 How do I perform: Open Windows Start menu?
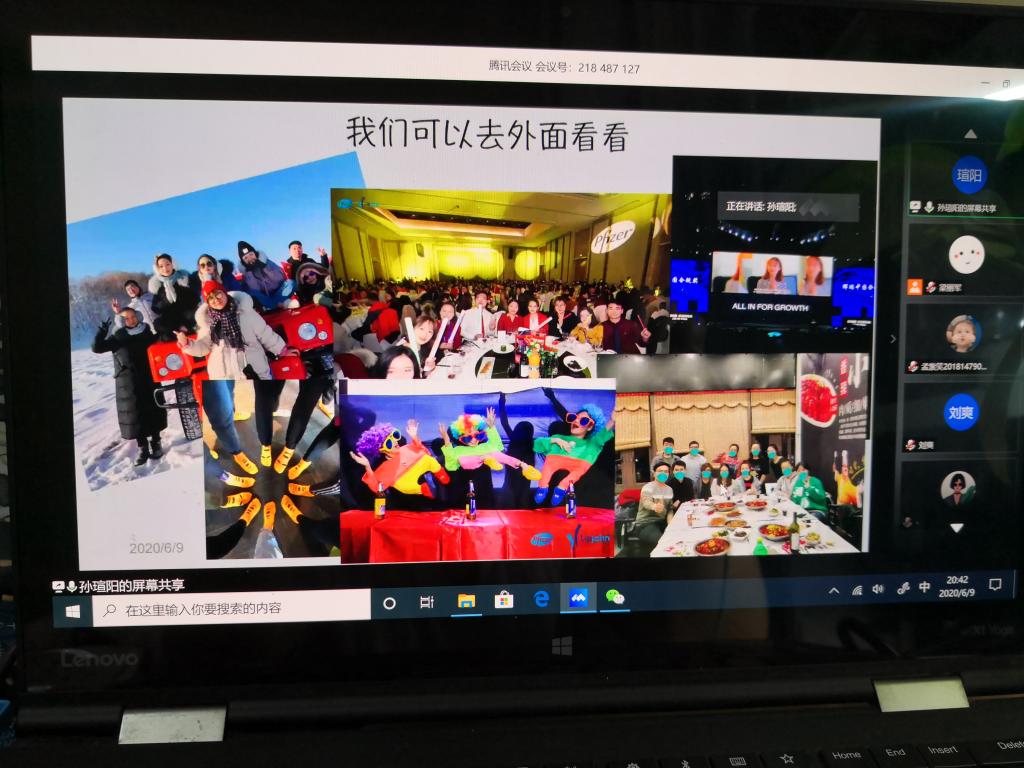73,609
